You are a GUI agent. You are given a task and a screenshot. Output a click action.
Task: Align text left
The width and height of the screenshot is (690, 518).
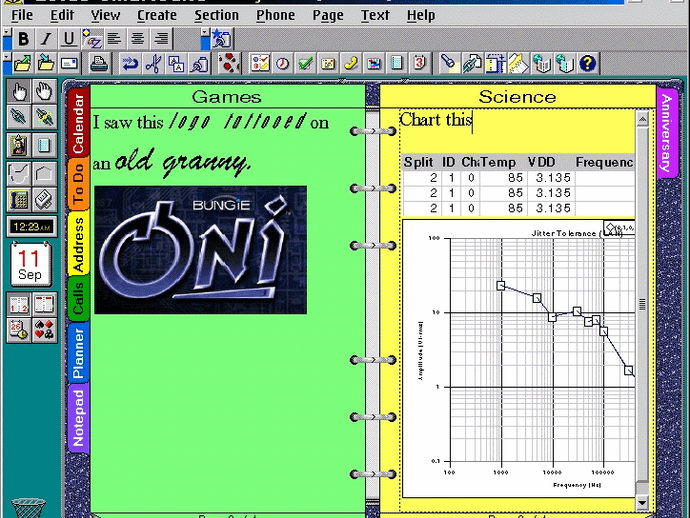[x=114, y=39]
